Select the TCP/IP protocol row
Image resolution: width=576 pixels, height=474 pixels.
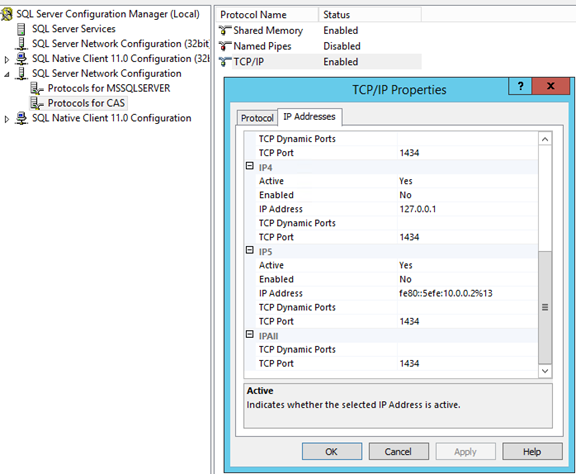coord(320,62)
